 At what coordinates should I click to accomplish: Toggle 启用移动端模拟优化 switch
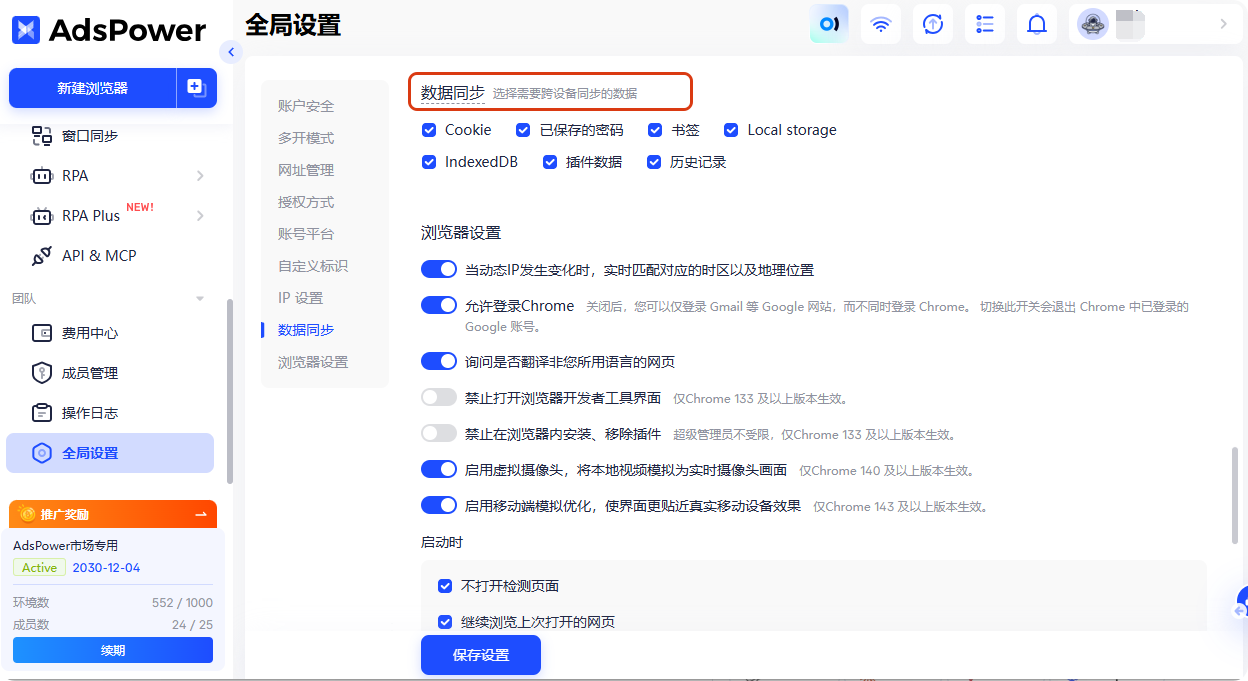pyautogui.click(x=439, y=505)
